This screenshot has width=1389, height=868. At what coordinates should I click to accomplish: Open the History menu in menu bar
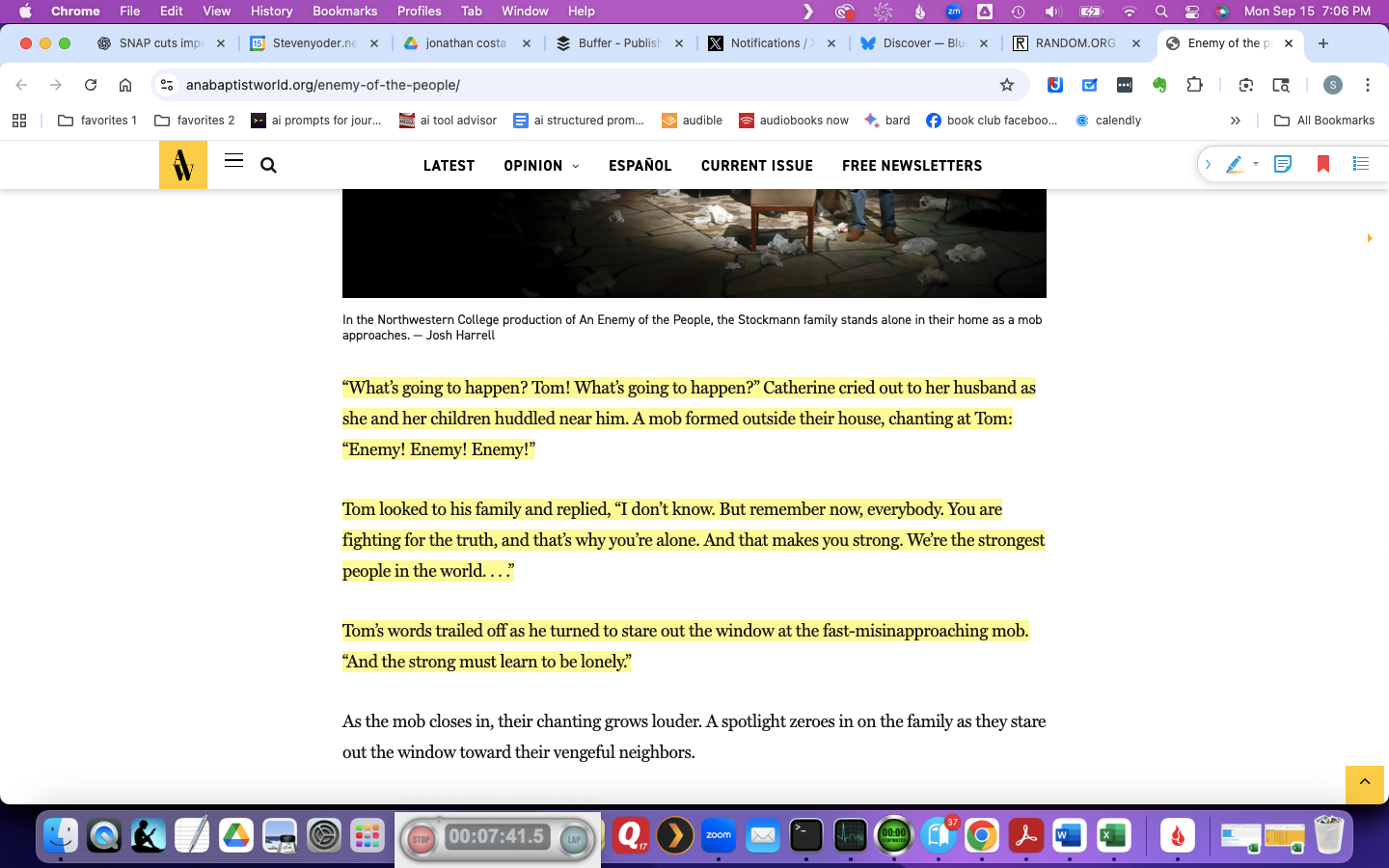(271, 12)
